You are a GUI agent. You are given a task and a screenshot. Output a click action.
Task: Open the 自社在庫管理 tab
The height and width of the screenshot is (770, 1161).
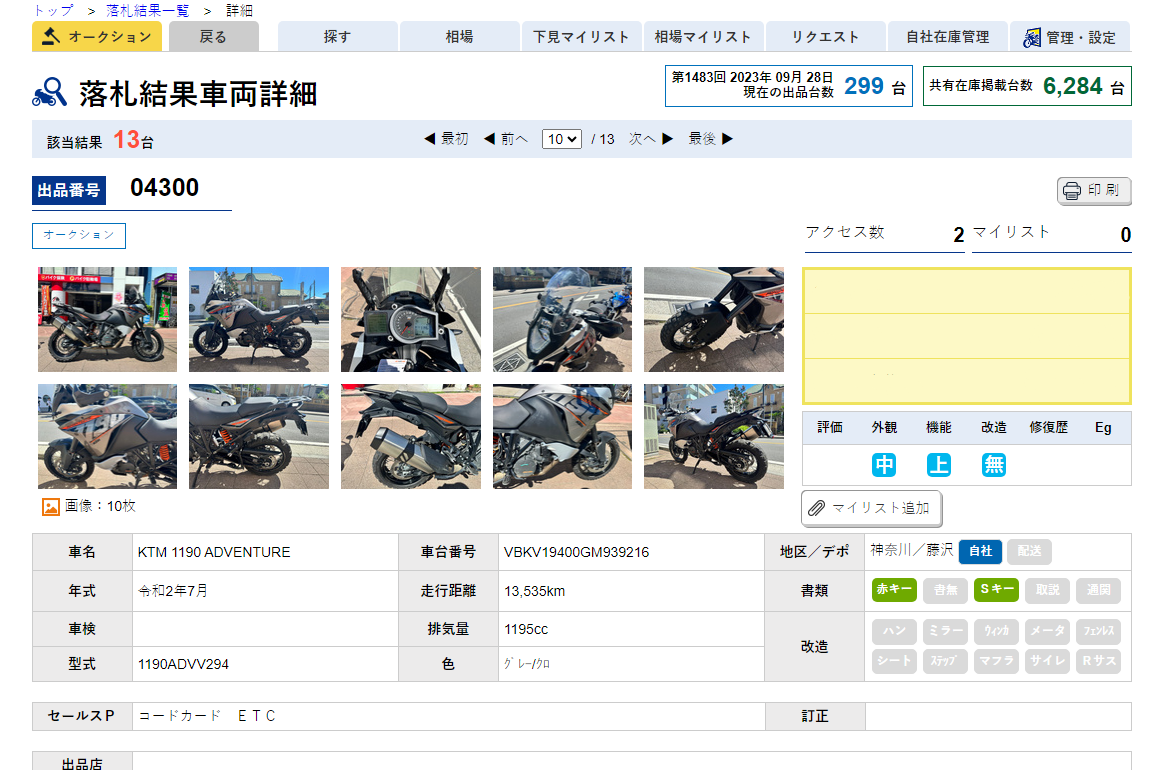[948, 36]
